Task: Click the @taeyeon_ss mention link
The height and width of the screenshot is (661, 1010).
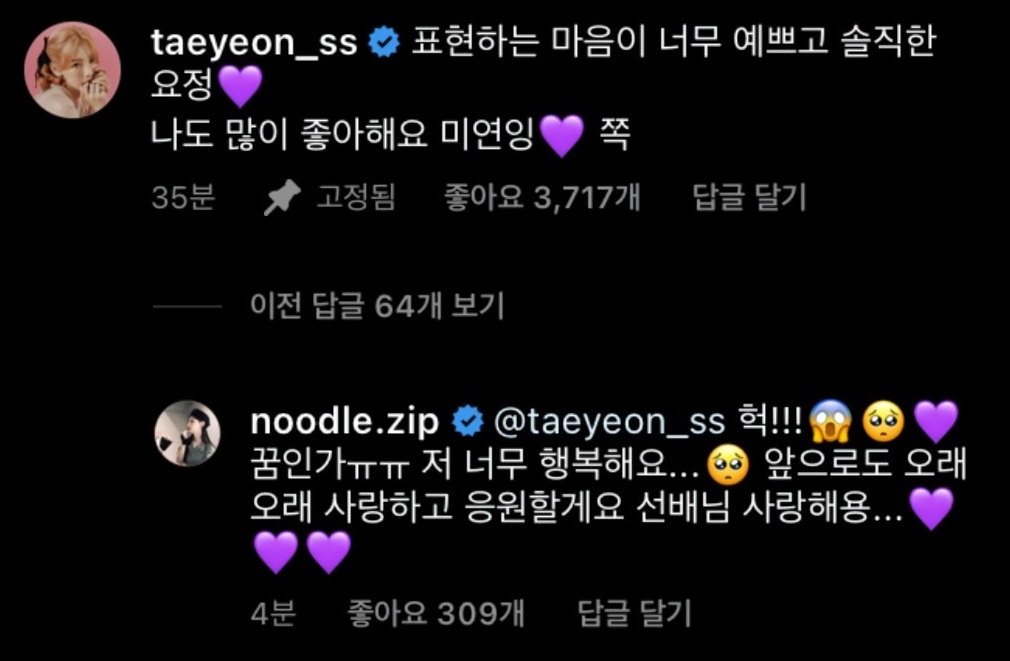Action: pos(609,421)
